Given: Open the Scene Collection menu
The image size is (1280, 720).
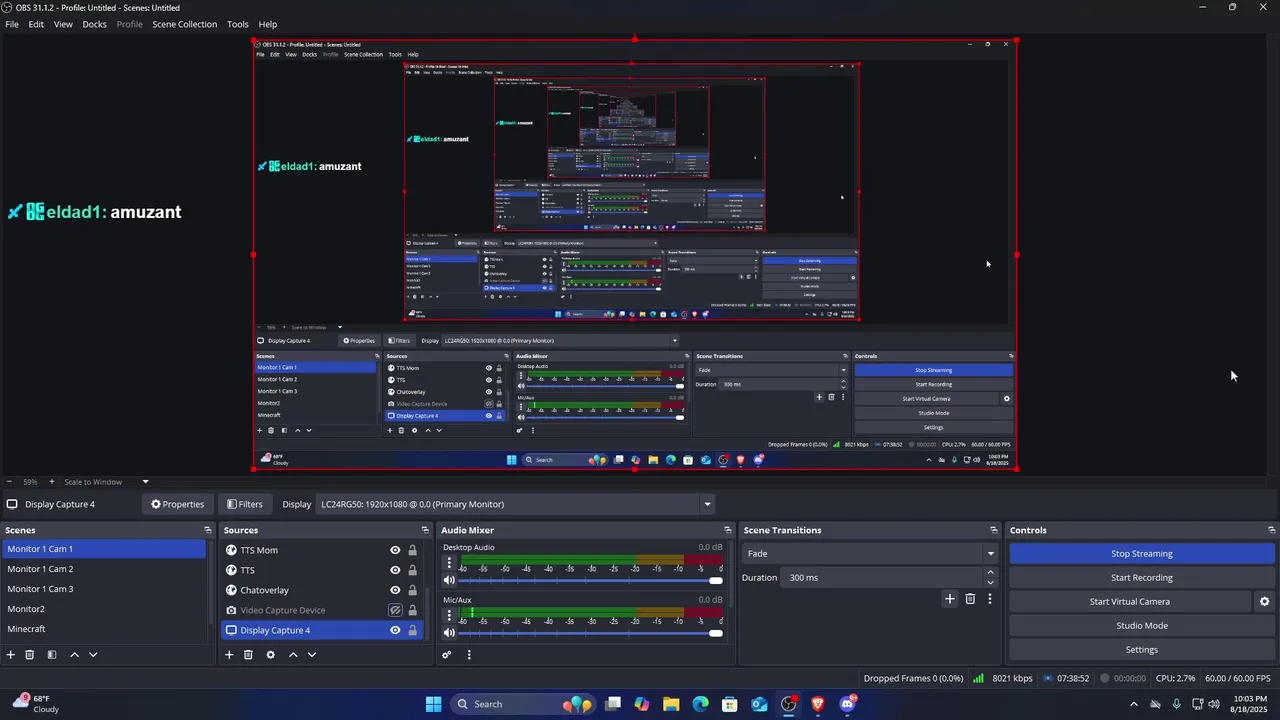Looking at the screenshot, I should click(184, 24).
